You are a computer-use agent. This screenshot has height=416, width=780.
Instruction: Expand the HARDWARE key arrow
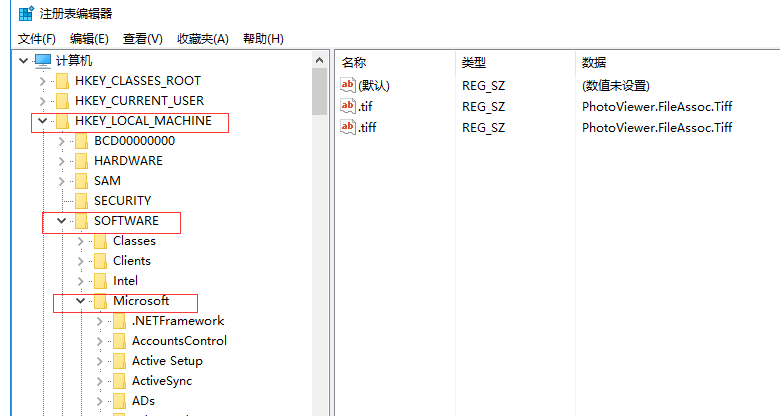[62, 161]
